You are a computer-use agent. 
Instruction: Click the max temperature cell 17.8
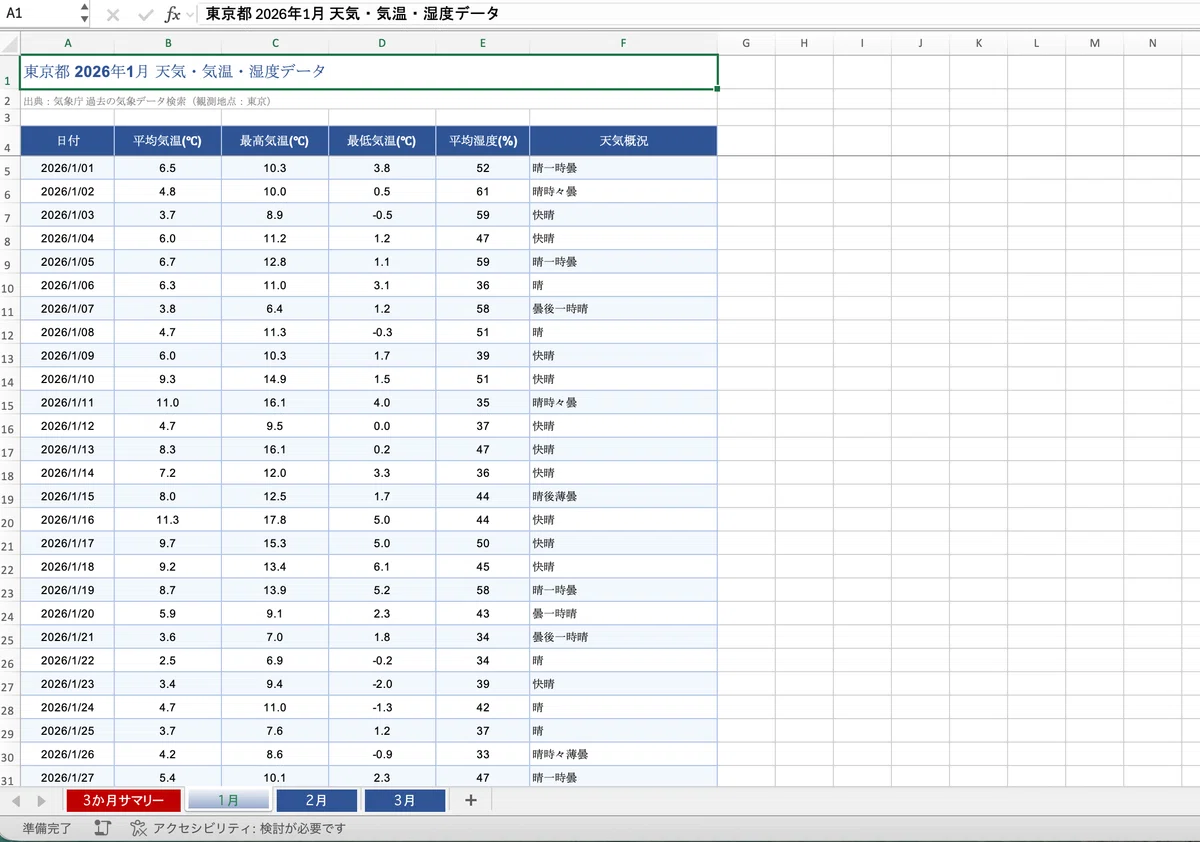click(x=275, y=520)
